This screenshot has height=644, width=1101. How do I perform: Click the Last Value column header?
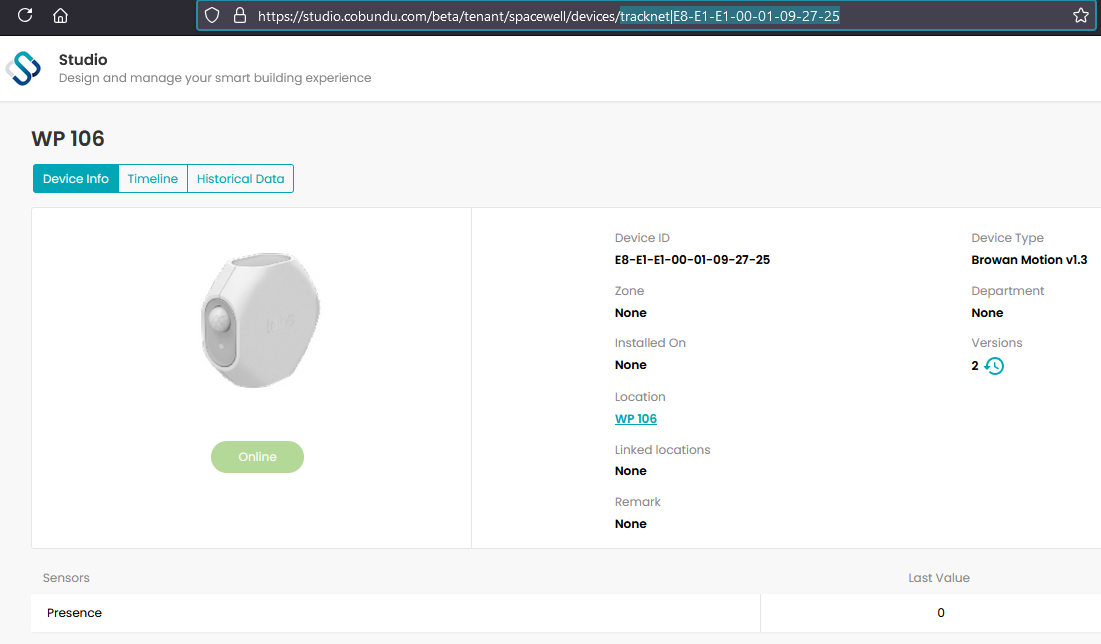tap(939, 577)
